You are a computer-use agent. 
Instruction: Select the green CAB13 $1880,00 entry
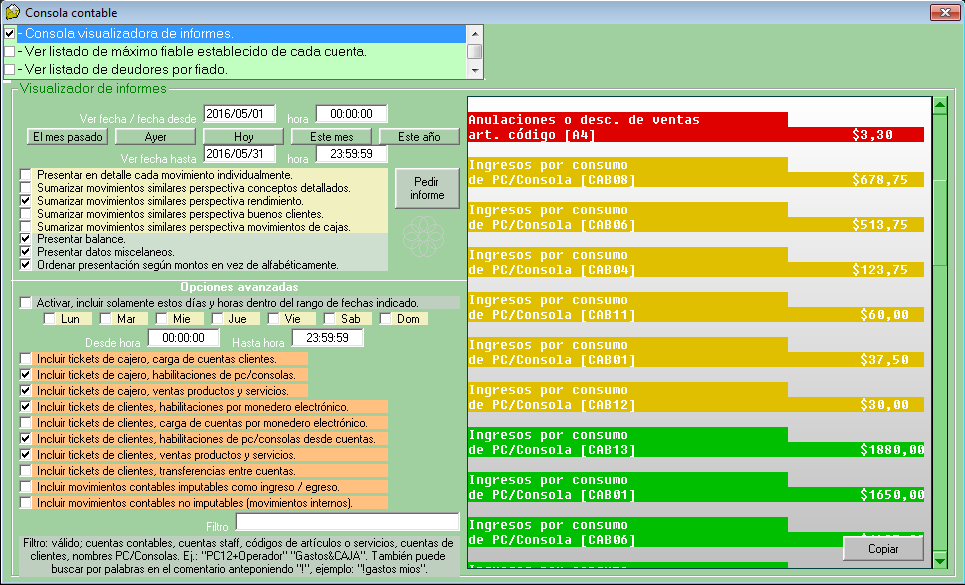tap(696, 442)
